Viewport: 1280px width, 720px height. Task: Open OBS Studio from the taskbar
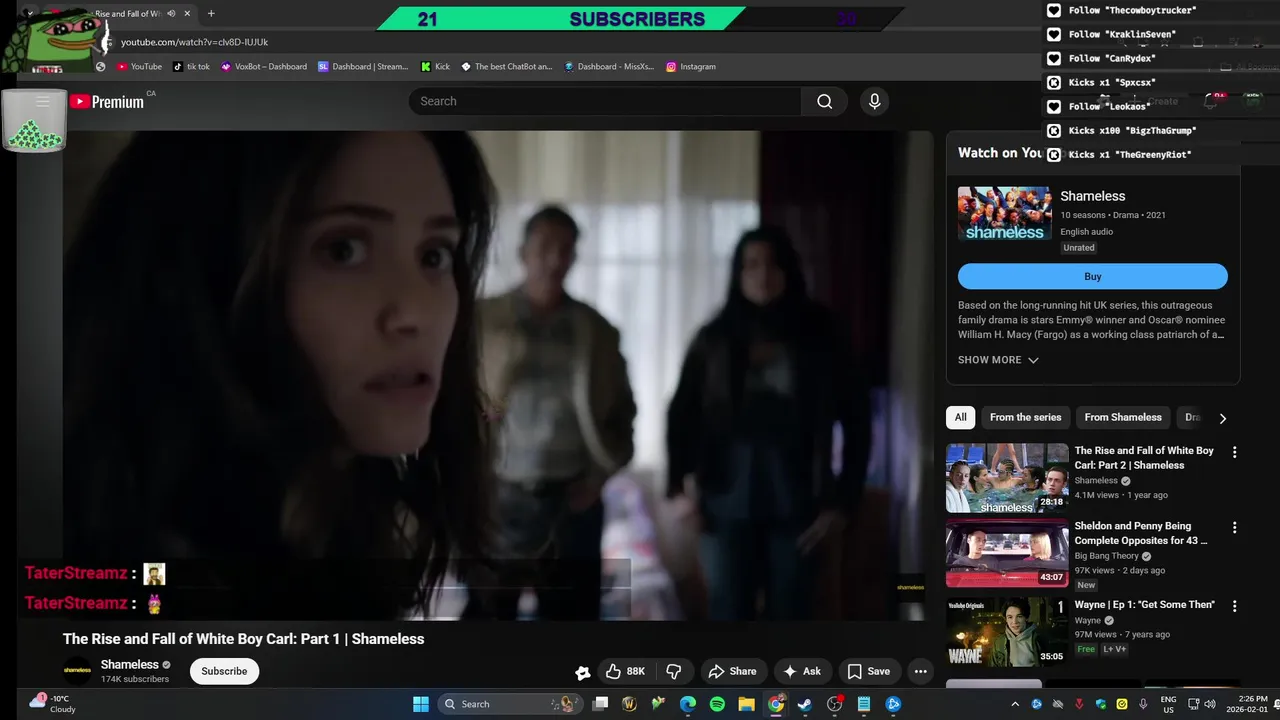tap(835, 704)
